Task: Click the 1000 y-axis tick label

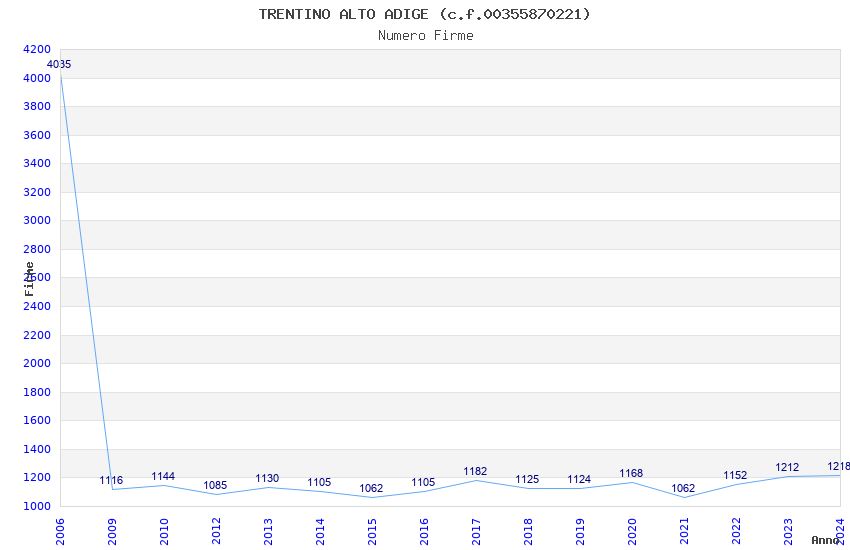Action: point(37,506)
